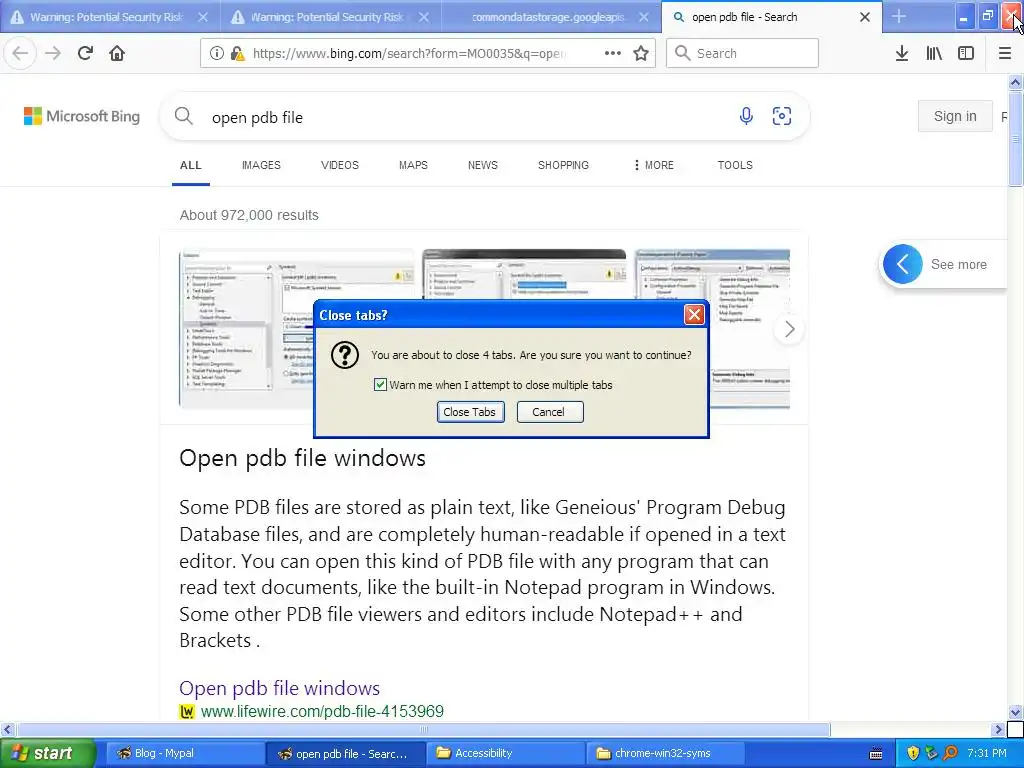Reload the current page
This screenshot has height=768, width=1024.
[x=85, y=54]
